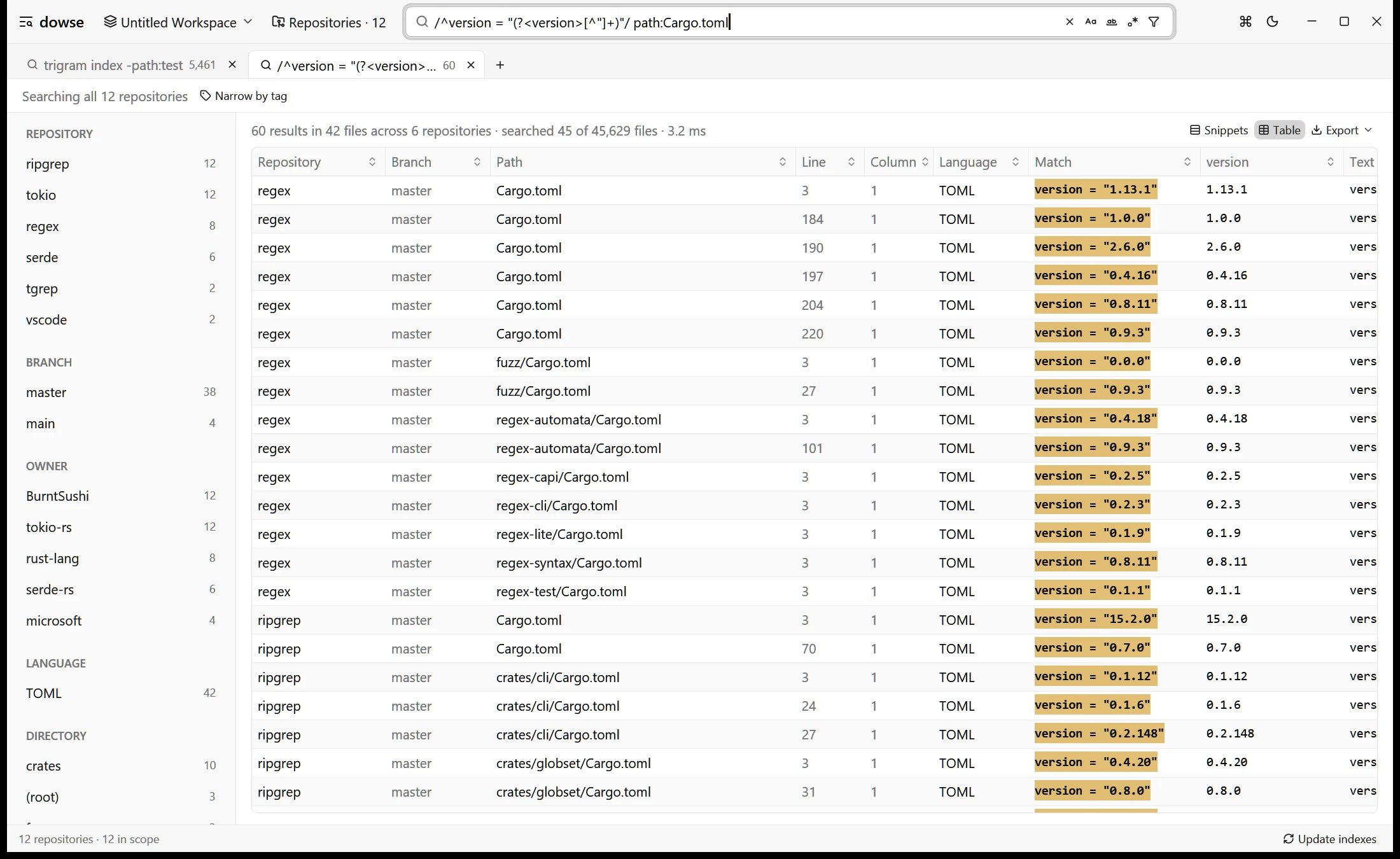The width and height of the screenshot is (1400, 859).
Task: Filter by ripgrep repository facet
Action: coord(121,164)
